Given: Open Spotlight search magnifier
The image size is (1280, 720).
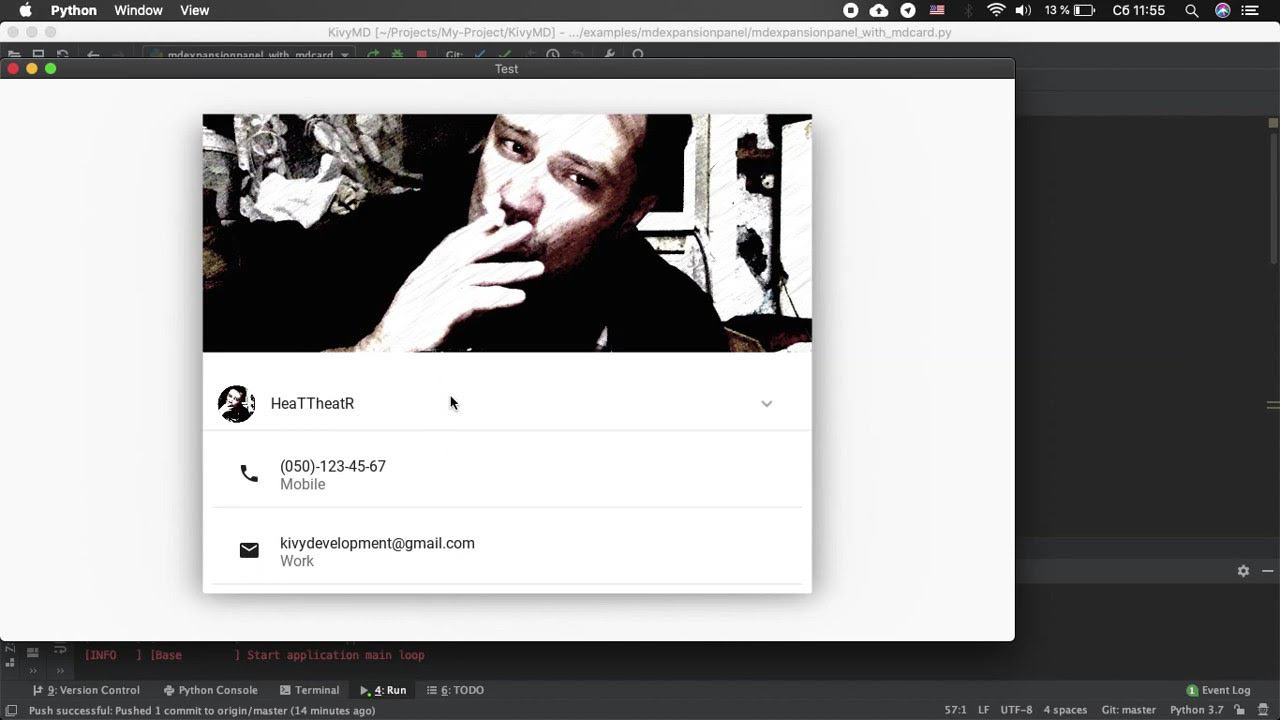Looking at the screenshot, I should click(1192, 10).
